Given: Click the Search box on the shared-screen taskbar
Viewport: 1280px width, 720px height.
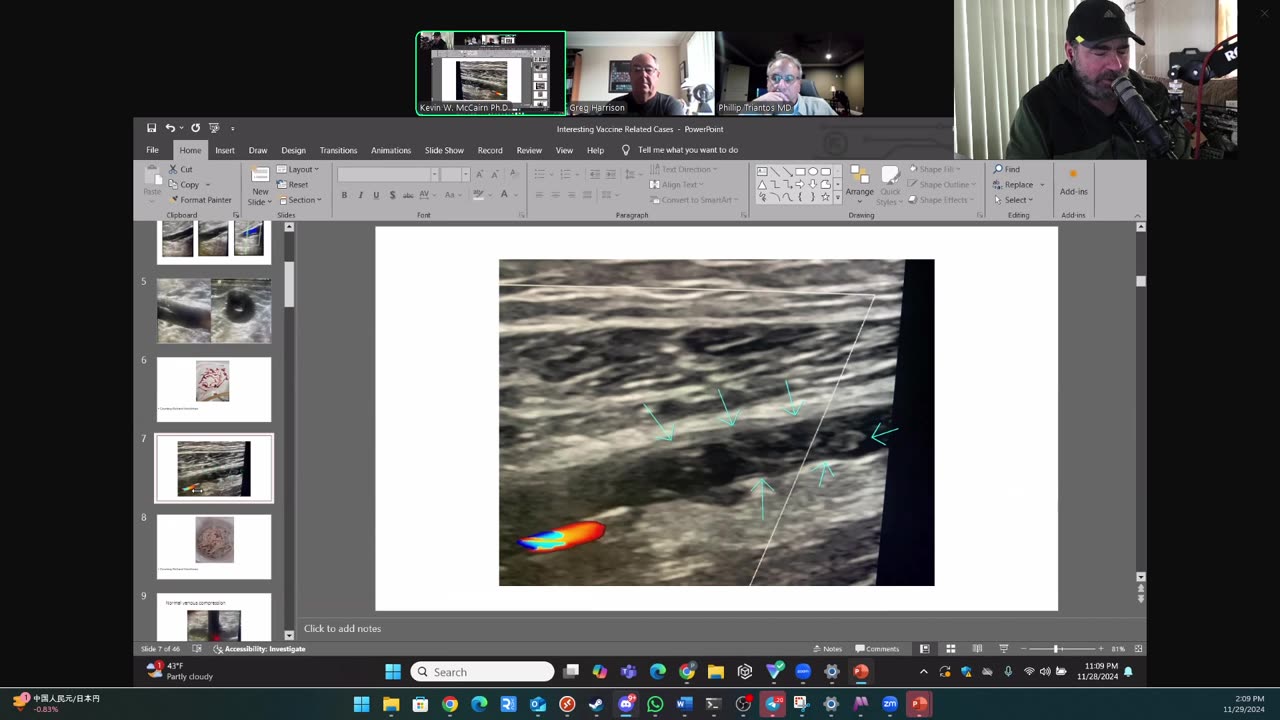Looking at the screenshot, I should click(482, 672).
